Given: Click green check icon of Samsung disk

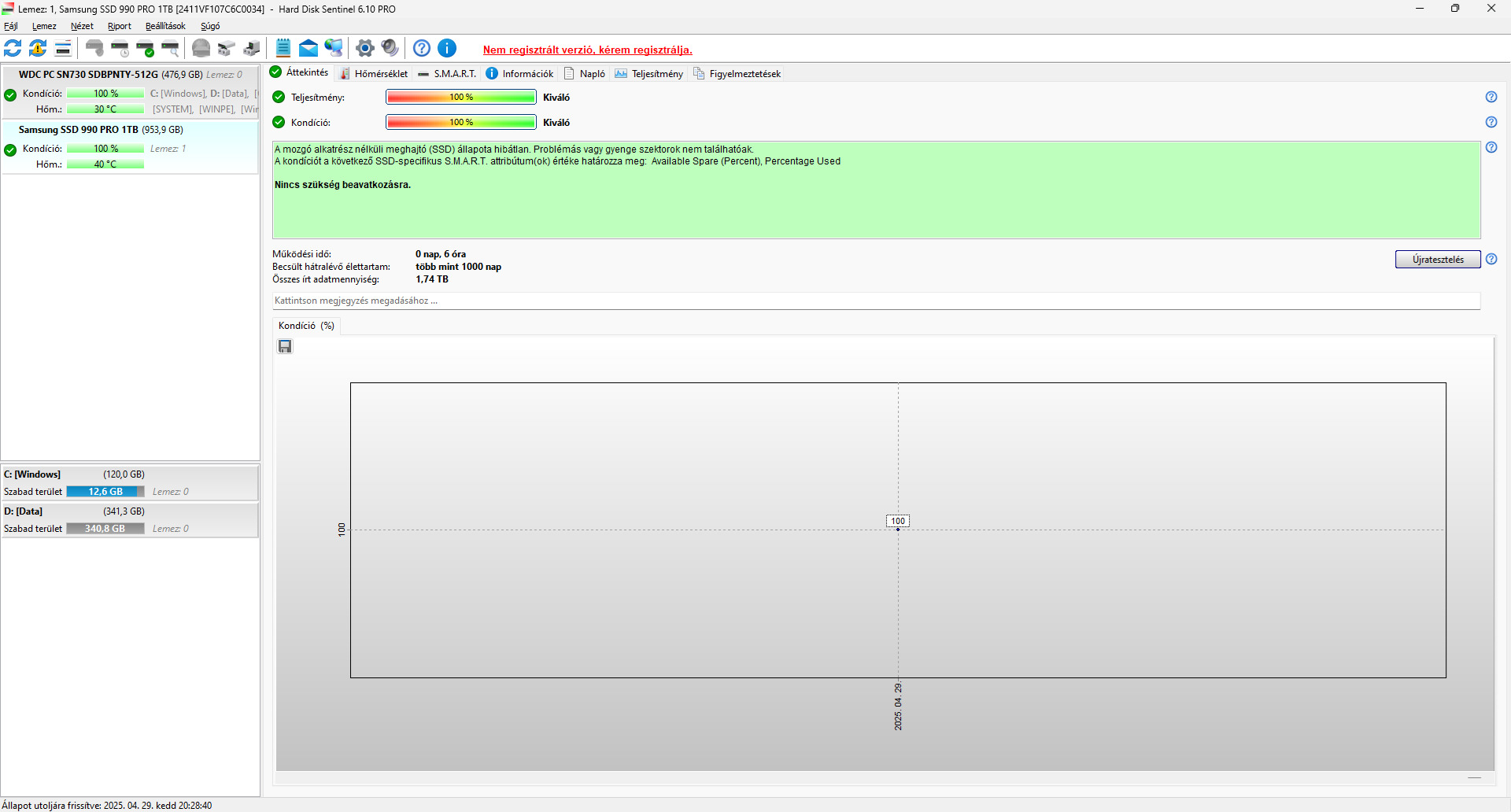Looking at the screenshot, I should (10, 150).
